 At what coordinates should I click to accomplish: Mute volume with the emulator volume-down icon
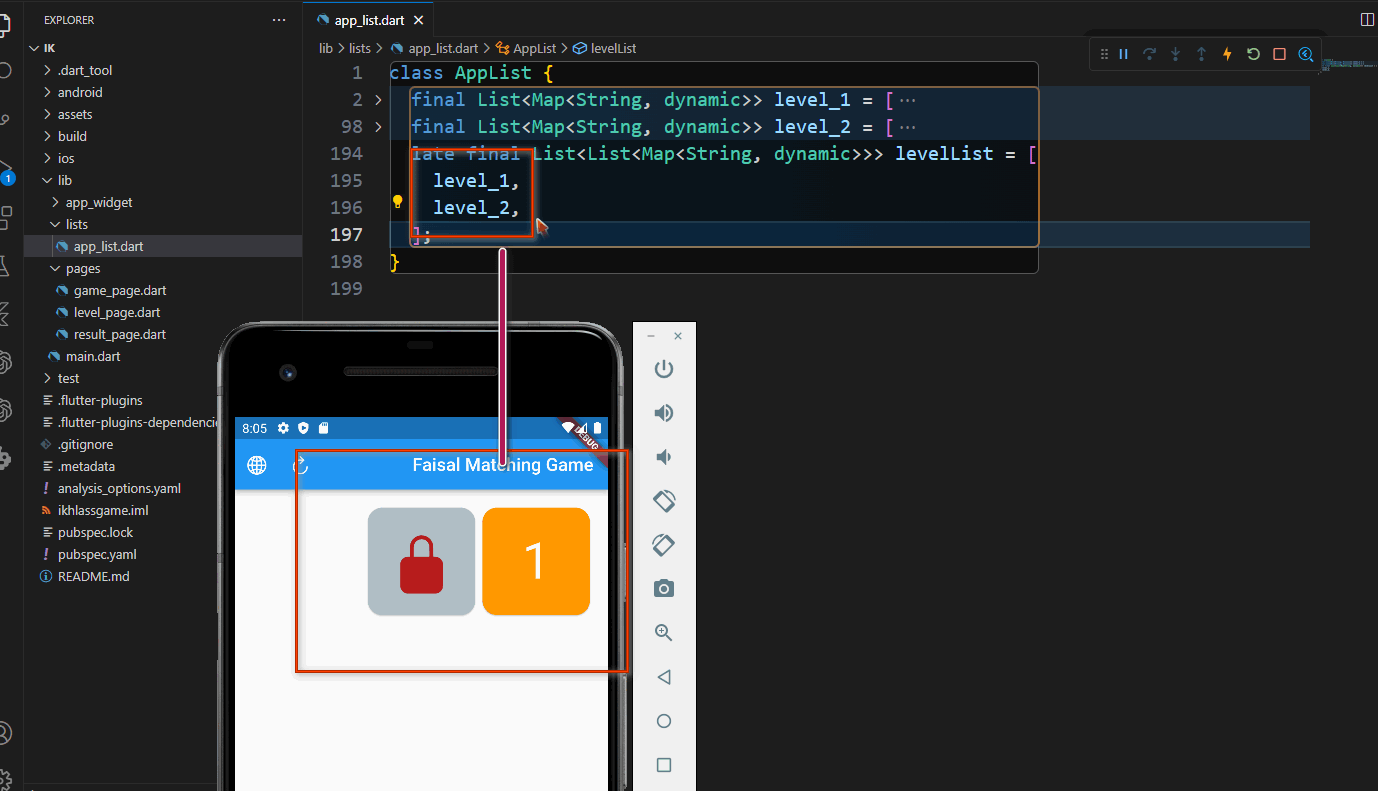tap(663, 456)
